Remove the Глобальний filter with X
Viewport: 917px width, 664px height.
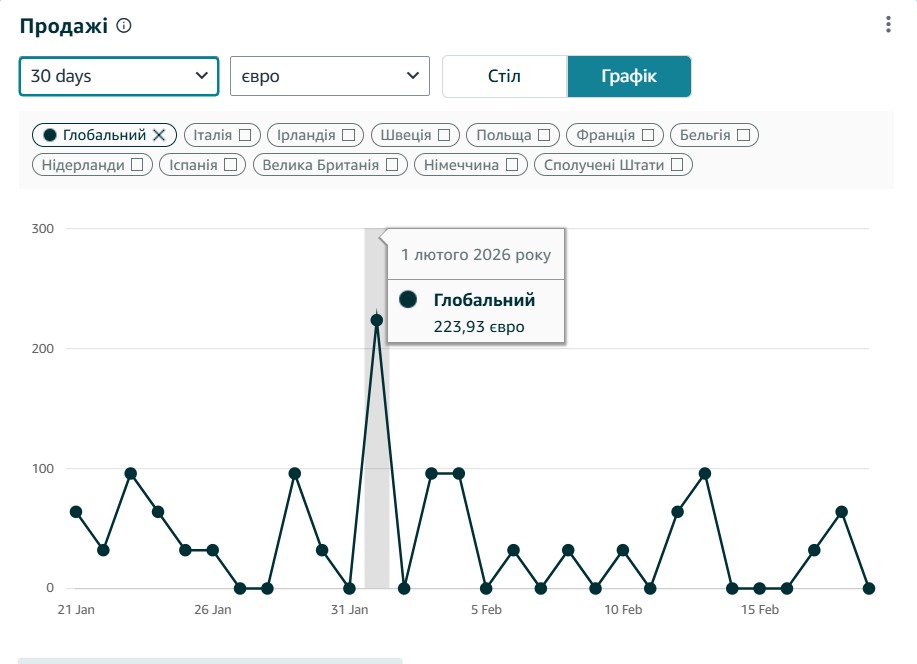pyautogui.click(x=159, y=135)
